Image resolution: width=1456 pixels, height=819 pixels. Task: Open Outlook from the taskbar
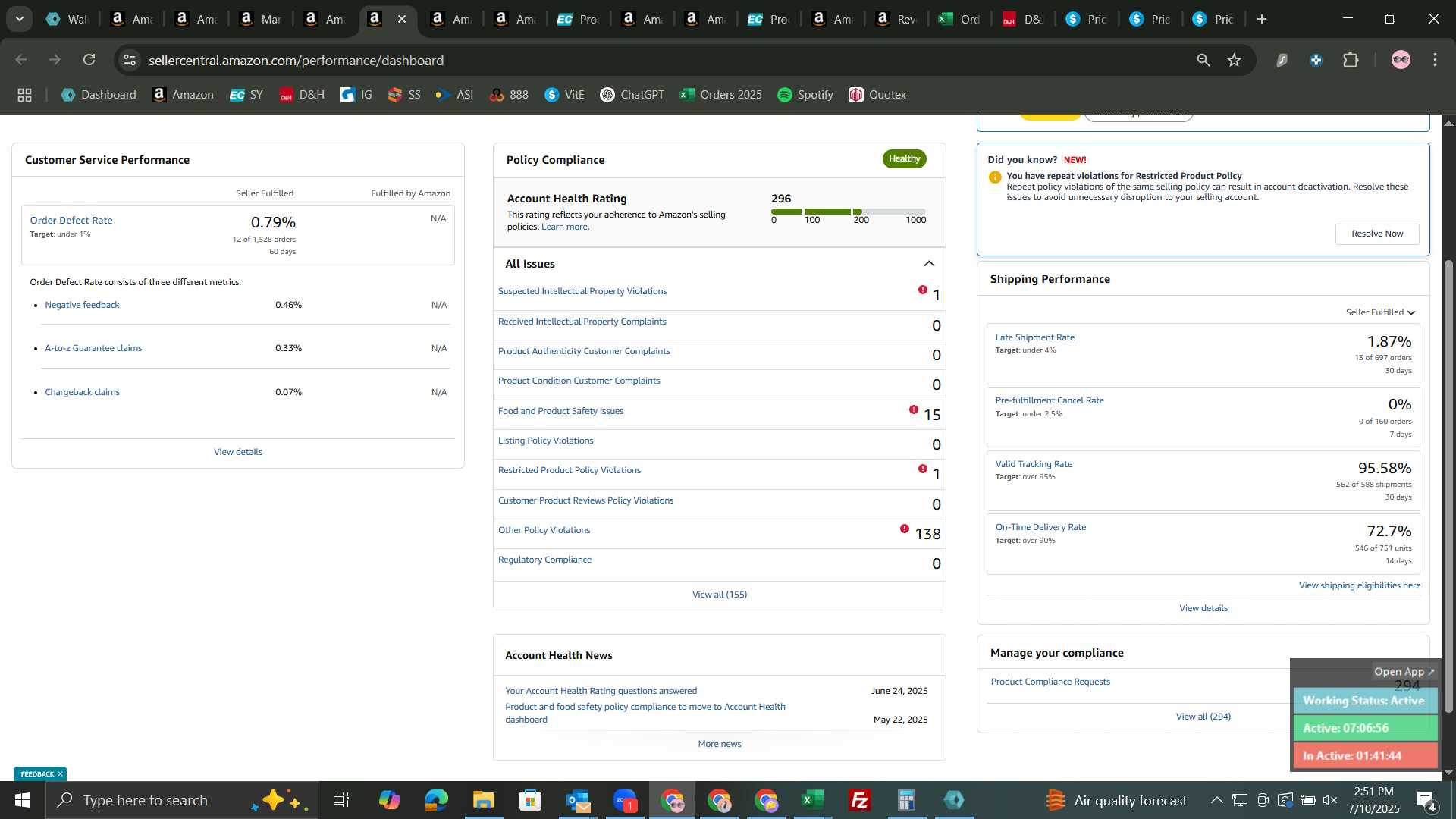tap(577, 800)
